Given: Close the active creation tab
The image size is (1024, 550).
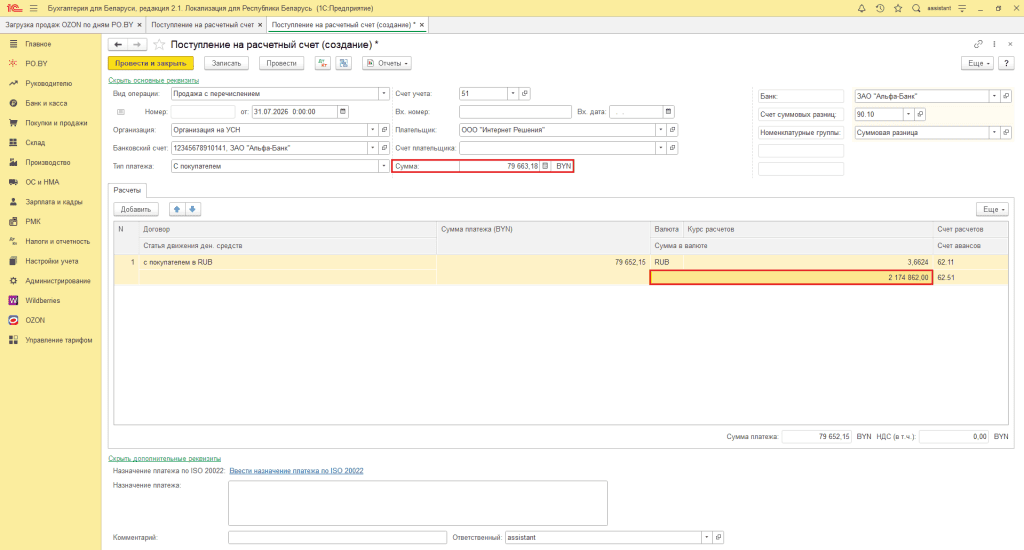Looking at the screenshot, I should 422,25.
